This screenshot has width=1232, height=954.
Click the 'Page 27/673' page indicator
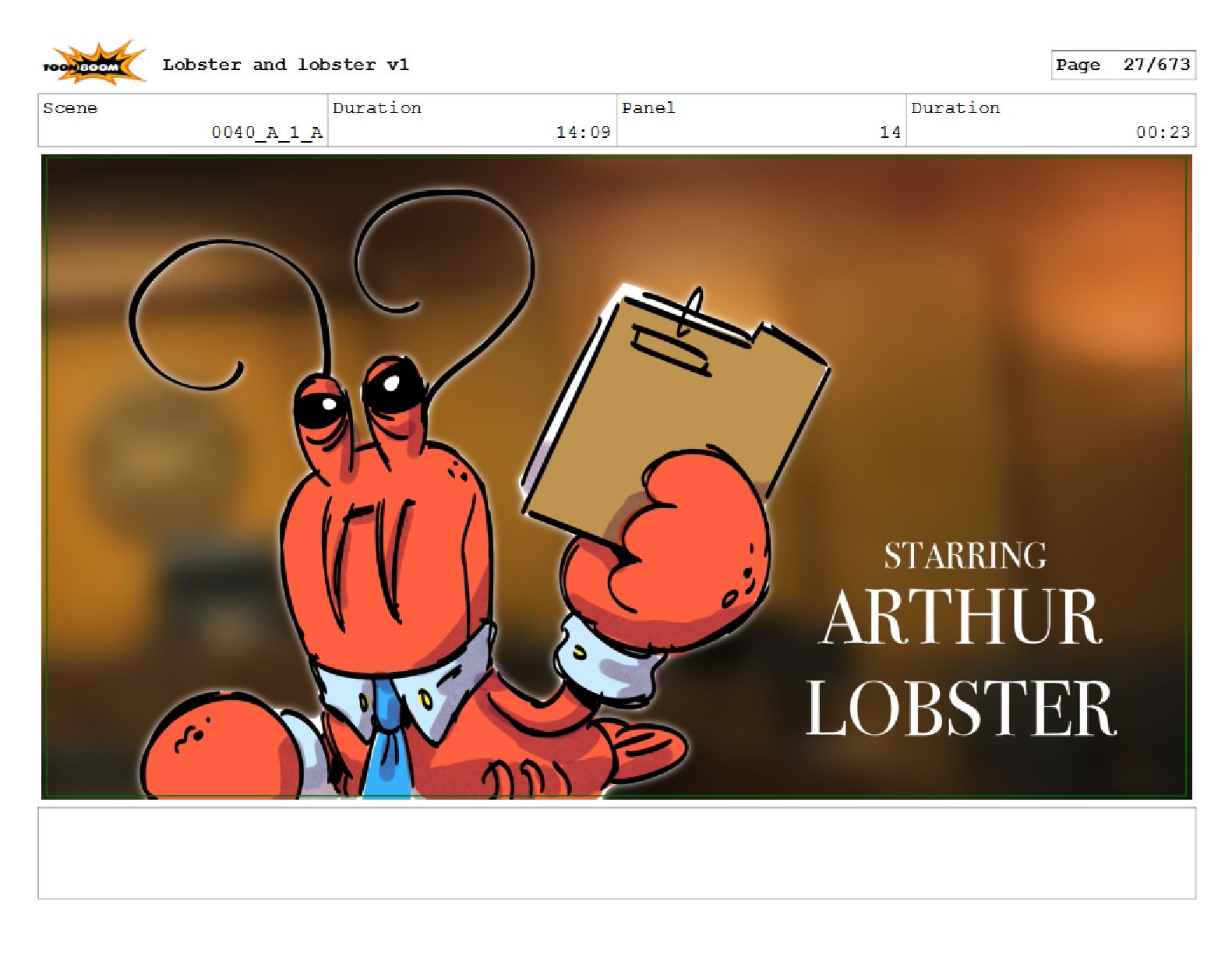(1123, 65)
